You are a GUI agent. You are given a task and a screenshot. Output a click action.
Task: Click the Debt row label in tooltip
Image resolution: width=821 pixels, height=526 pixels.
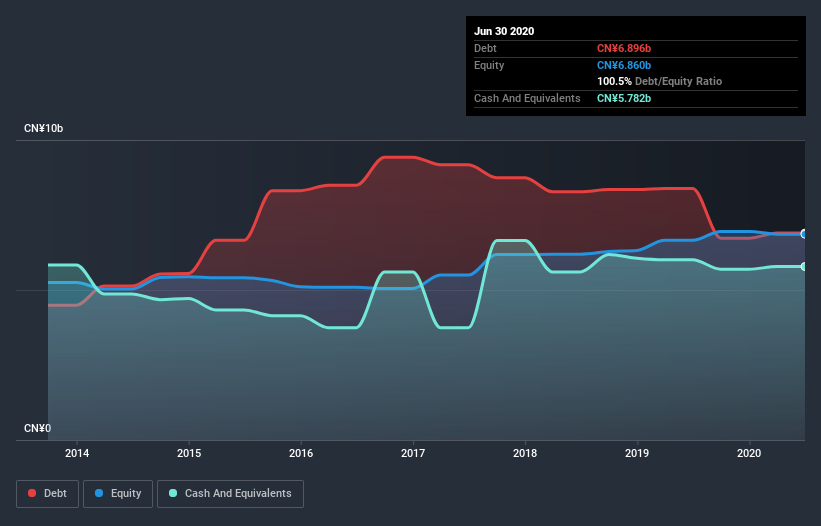[485, 49]
